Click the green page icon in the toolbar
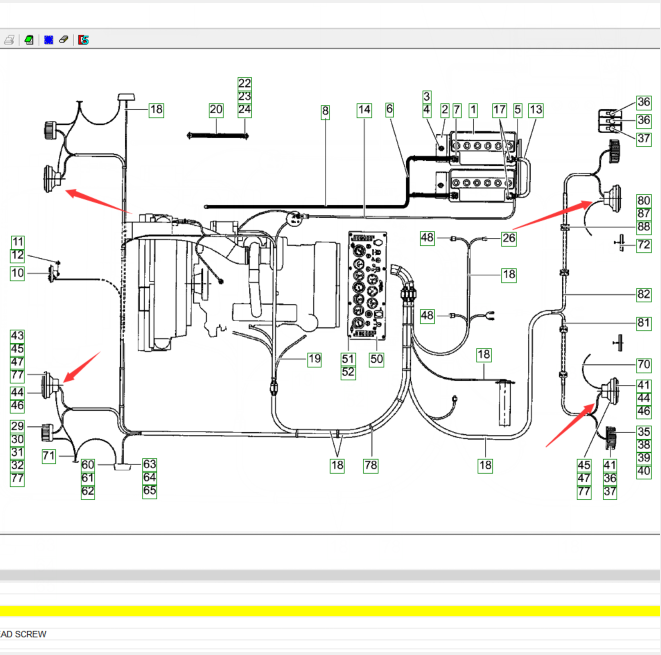The height and width of the screenshot is (655, 661). point(29,40)
